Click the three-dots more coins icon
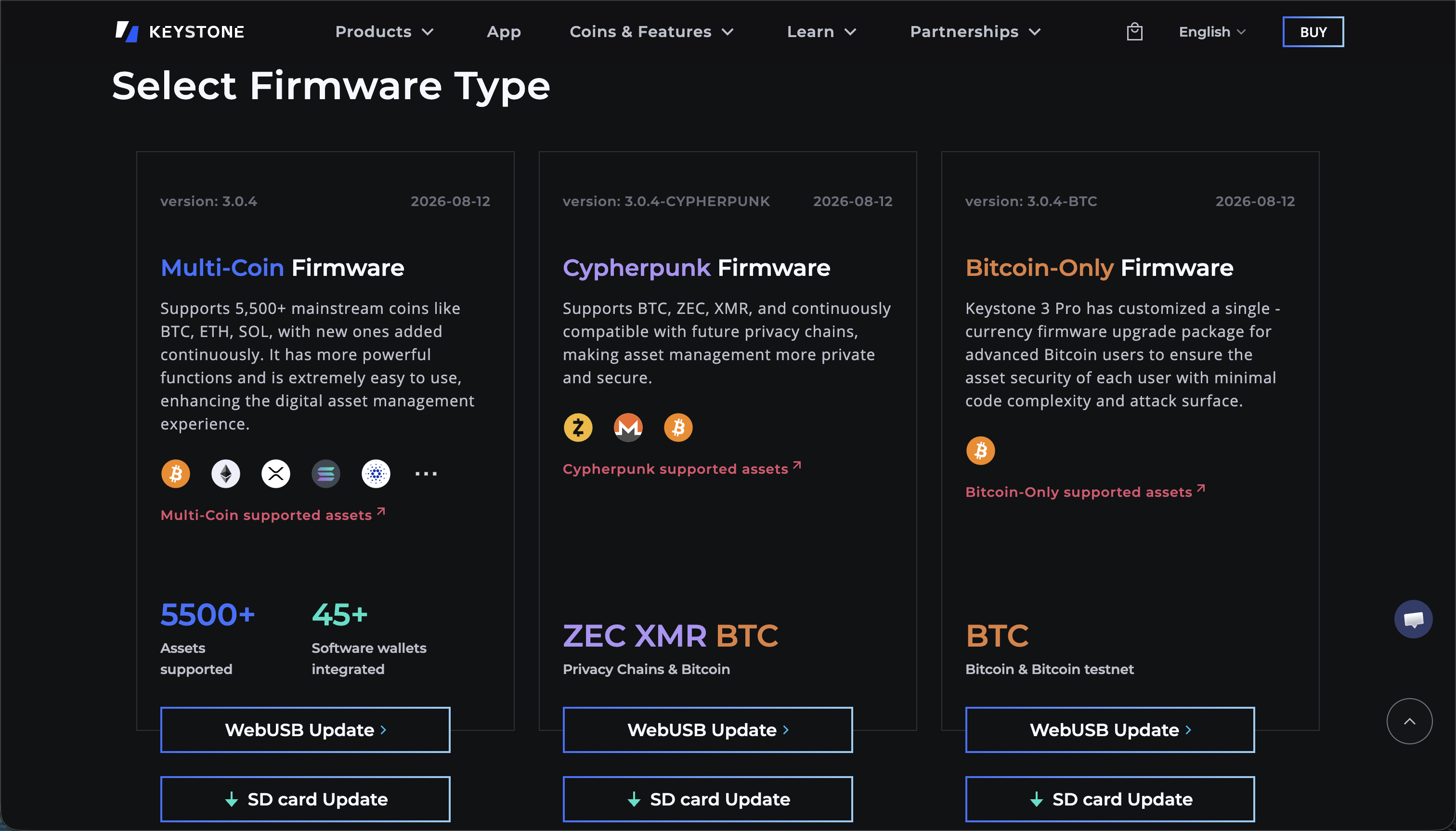 coord(426,474)
